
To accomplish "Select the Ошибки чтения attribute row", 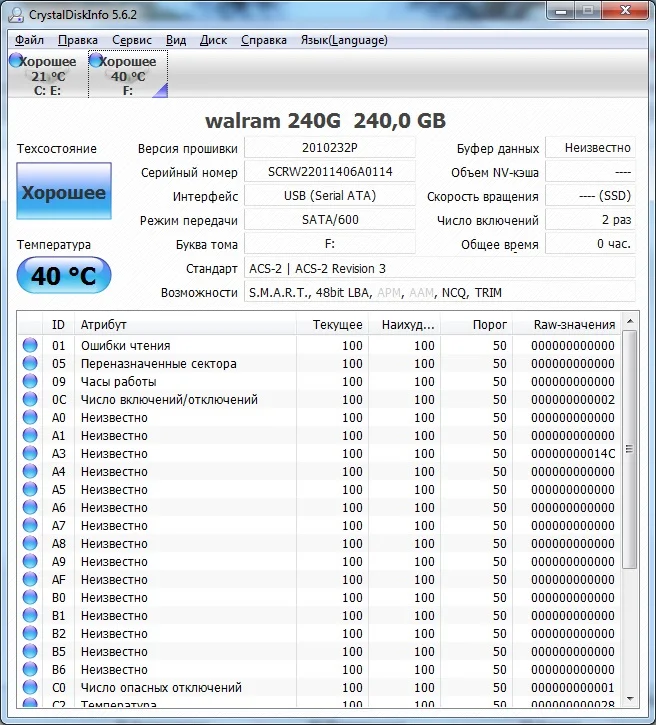I will 319,345.
